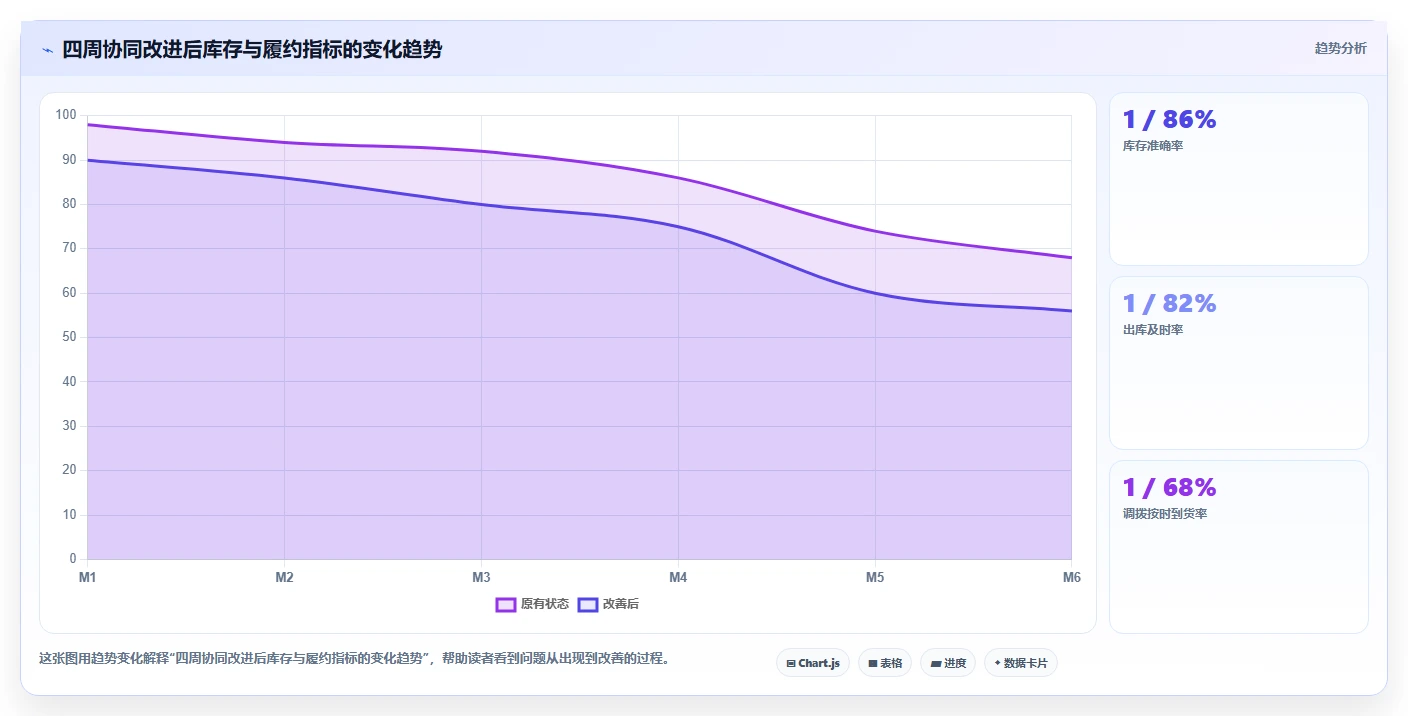This screenshot has width=1408, height=716.
Task: Click the 100 y-axis value
Action: coord(66,115)
